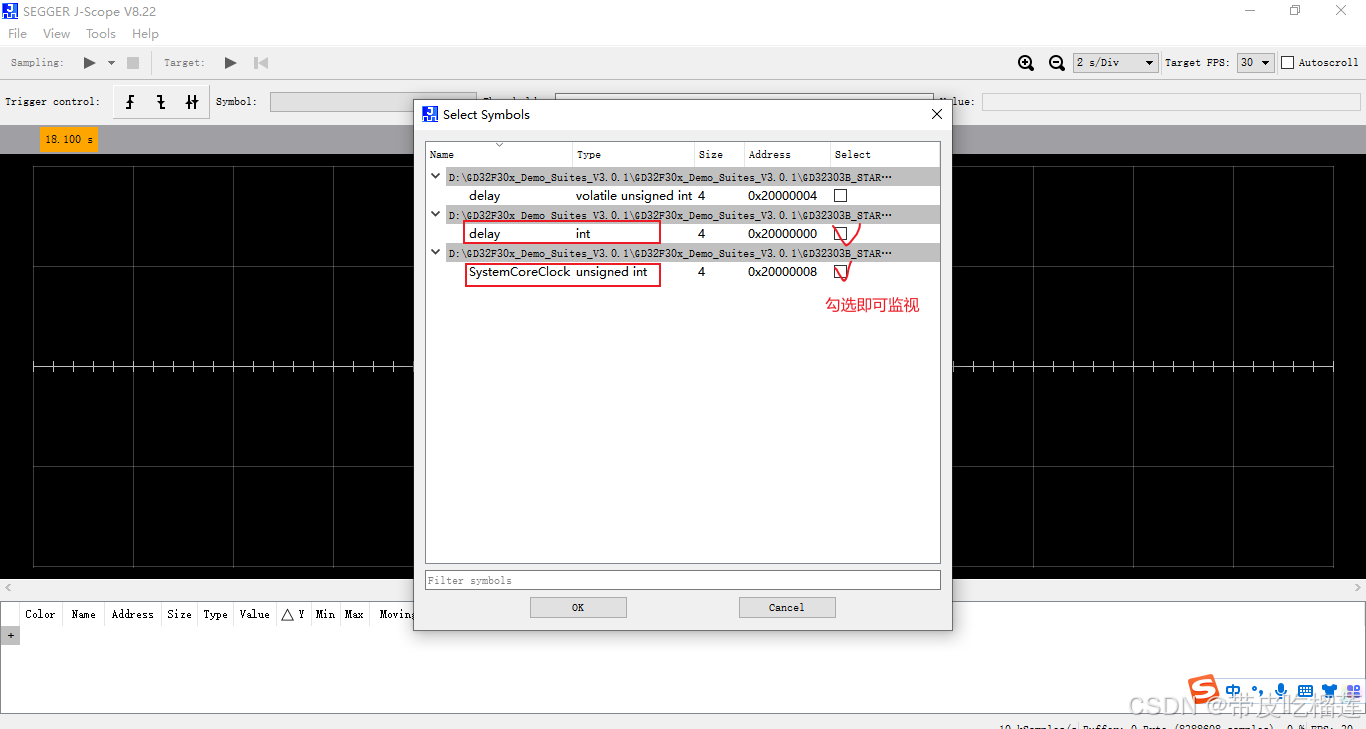Image resolution: width=1366 pixels, height=729 pixels.
Task: Tick checkbox for int delay at 0x20000000
Action: (841, 234)
